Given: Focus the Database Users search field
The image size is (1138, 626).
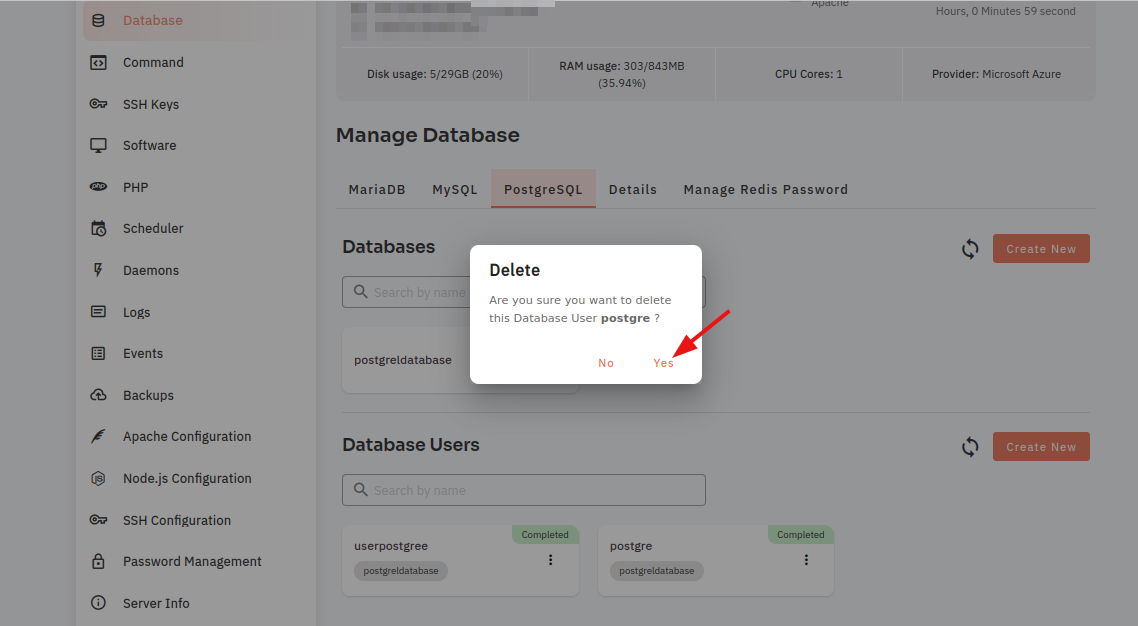Looking at the screenshot, I should click(x=524, y=490).
